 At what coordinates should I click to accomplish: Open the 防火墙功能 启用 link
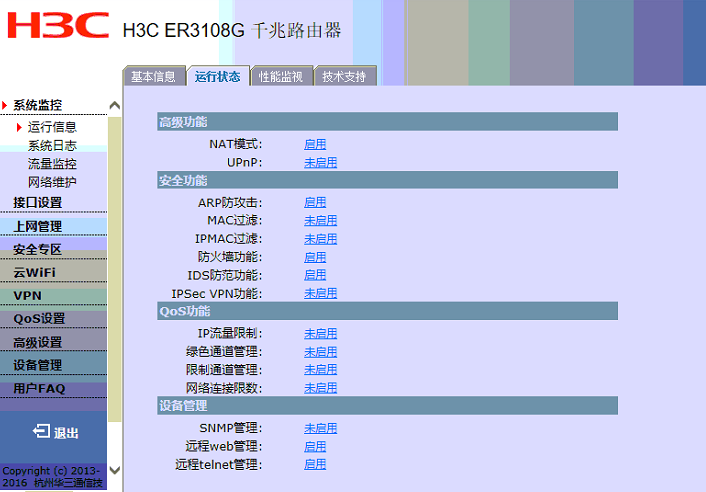[x=315, y=257]
